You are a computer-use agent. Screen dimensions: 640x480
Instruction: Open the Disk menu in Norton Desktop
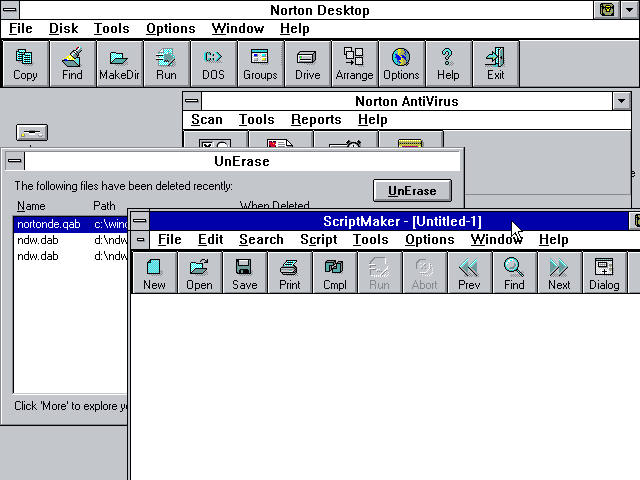click(x=63, y=29)
